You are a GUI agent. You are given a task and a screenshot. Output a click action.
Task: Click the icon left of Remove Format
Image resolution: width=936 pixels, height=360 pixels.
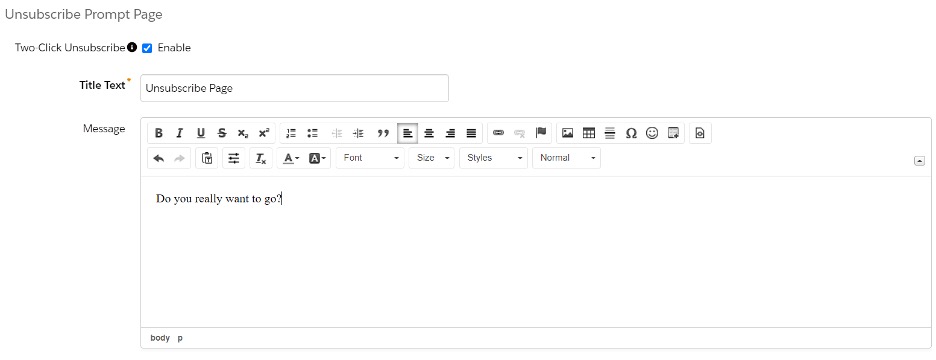click(x=233, y=158)
